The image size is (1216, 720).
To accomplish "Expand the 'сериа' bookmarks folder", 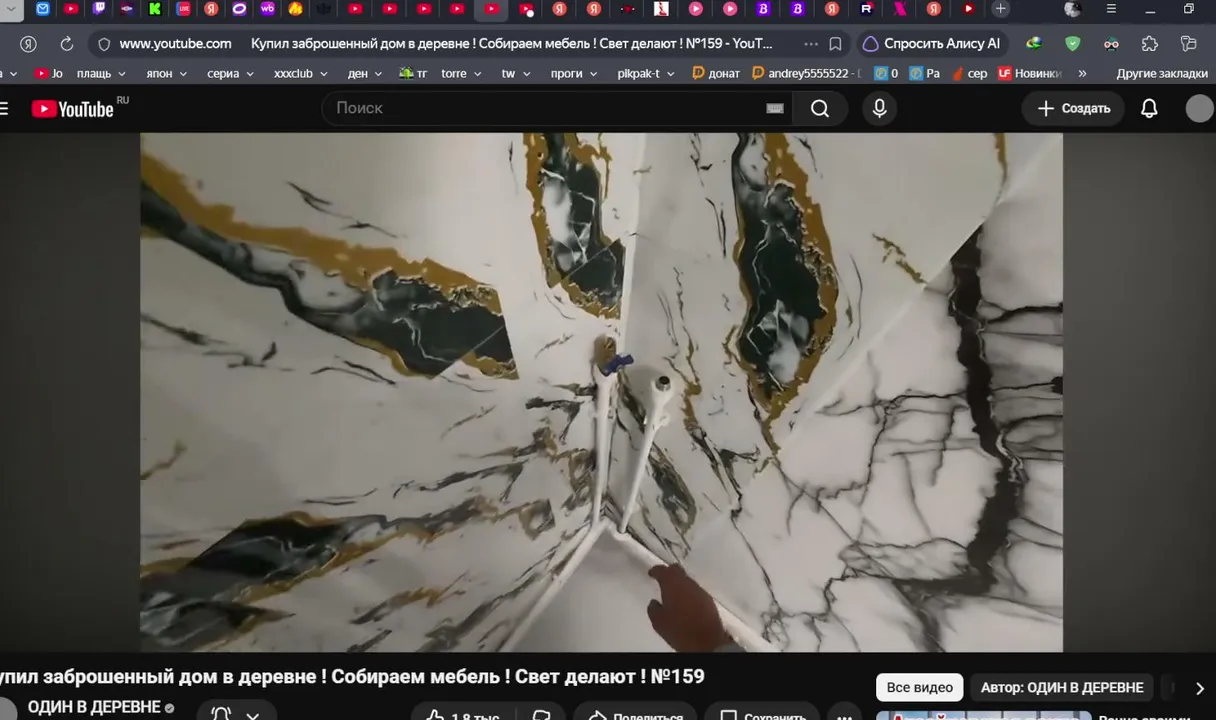I will pos(230,74).
